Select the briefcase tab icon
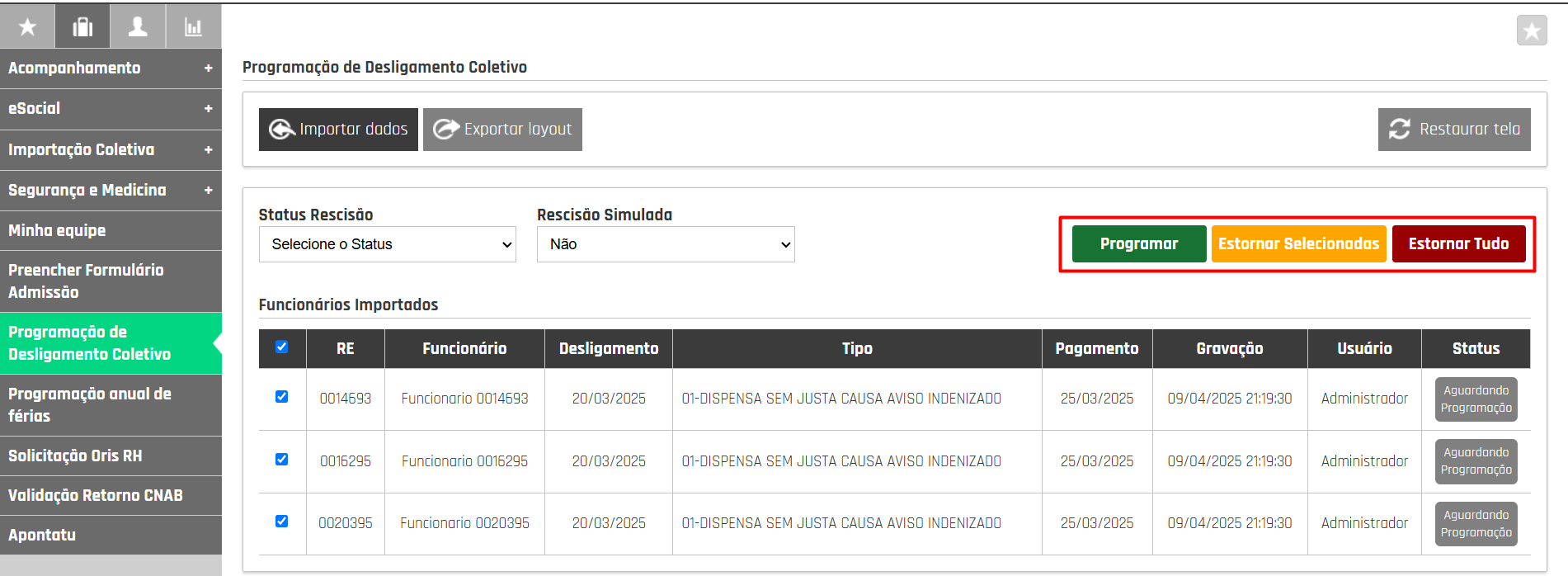 (x=82, y=26)
